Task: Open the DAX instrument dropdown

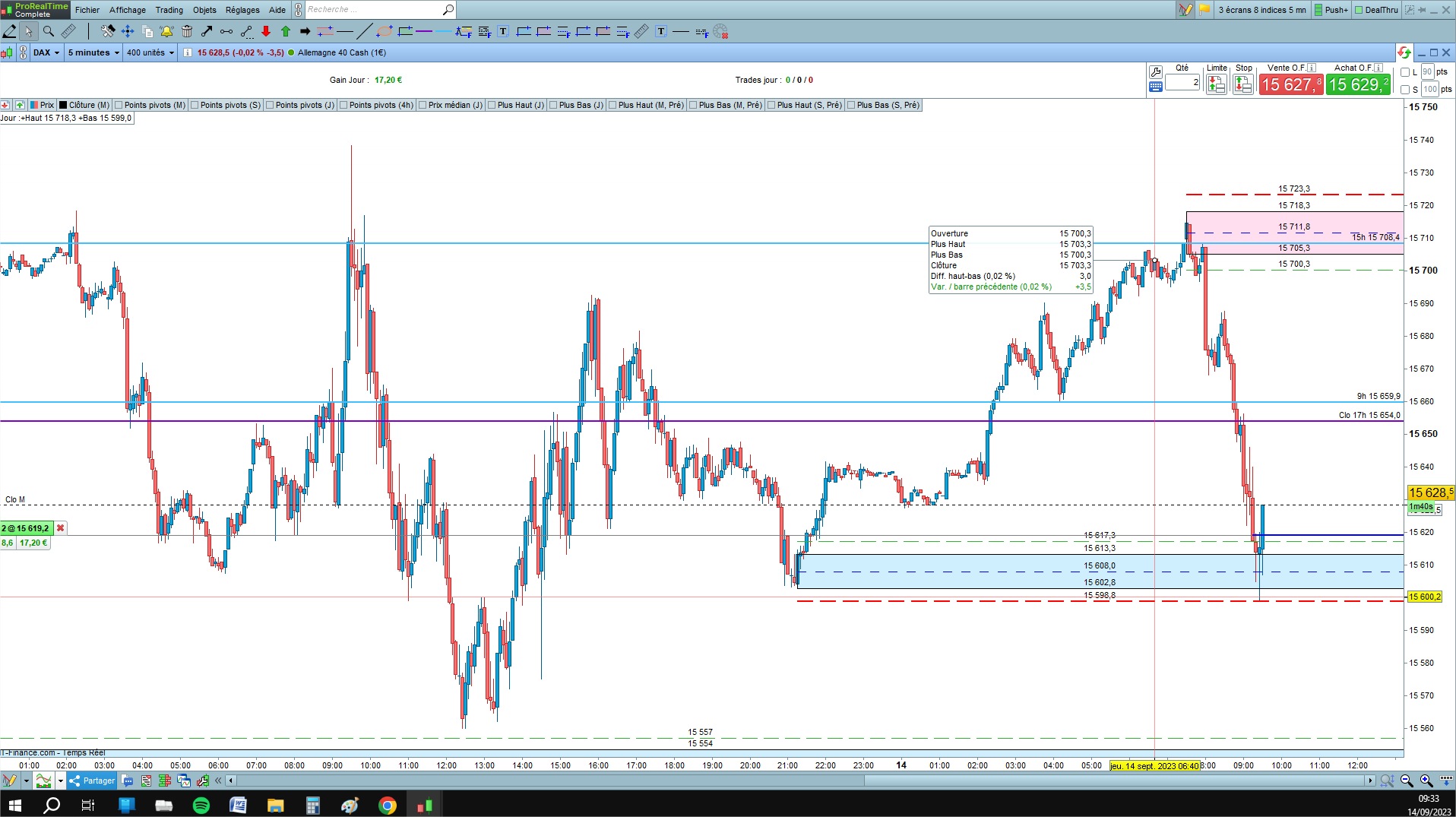Action: (46, 52)
